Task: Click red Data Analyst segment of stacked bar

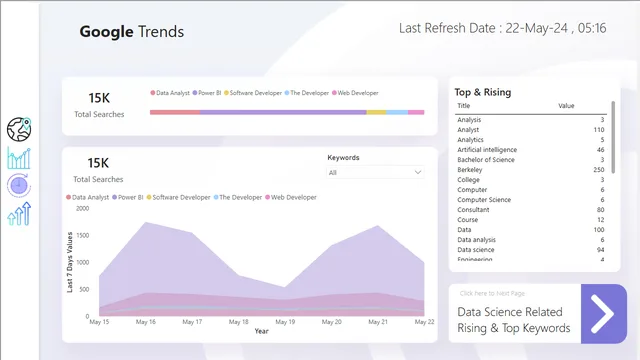Action: (175, 112)
